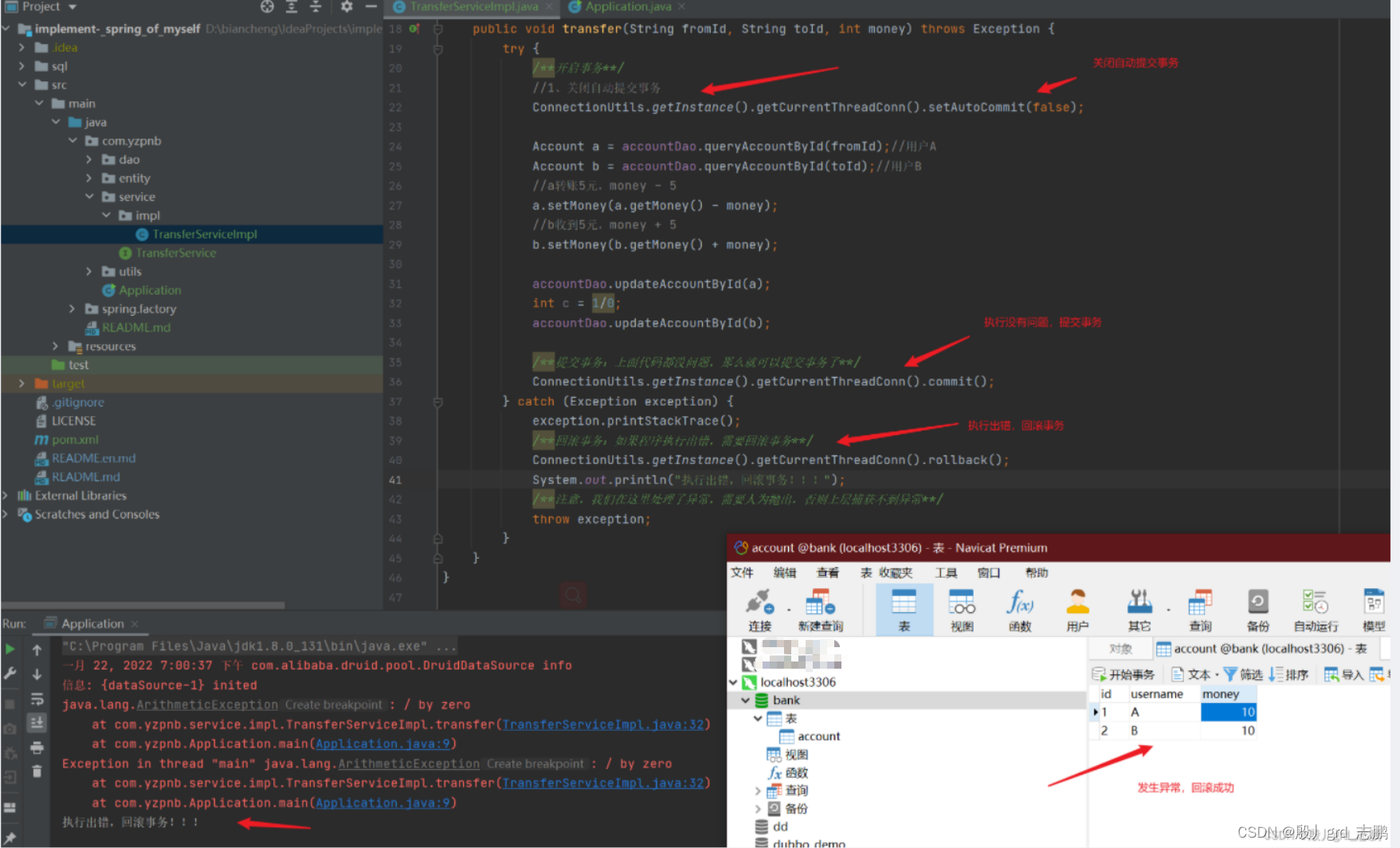This screenshot has width=1400, height=848.
Task: Click the Navicat 新建查询 new query icon
Action: (820, 610)
